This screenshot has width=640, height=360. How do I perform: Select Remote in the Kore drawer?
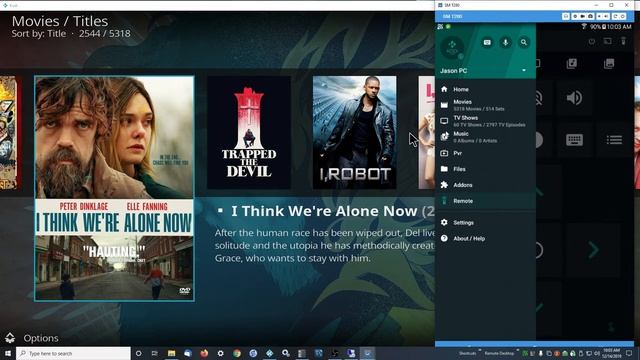[x=485, y=201]
